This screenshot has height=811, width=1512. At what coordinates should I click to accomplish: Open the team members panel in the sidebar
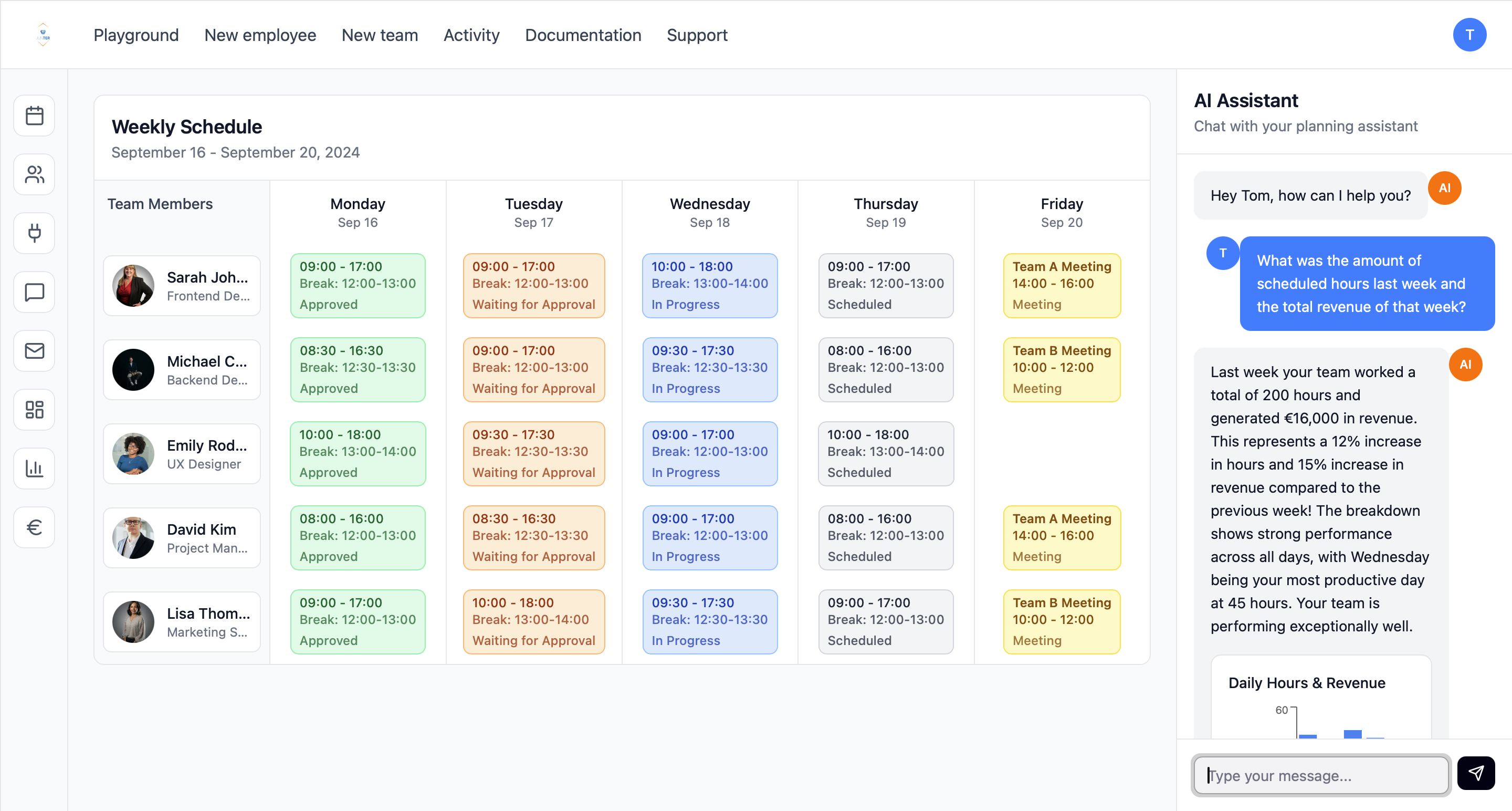(34, 174)
